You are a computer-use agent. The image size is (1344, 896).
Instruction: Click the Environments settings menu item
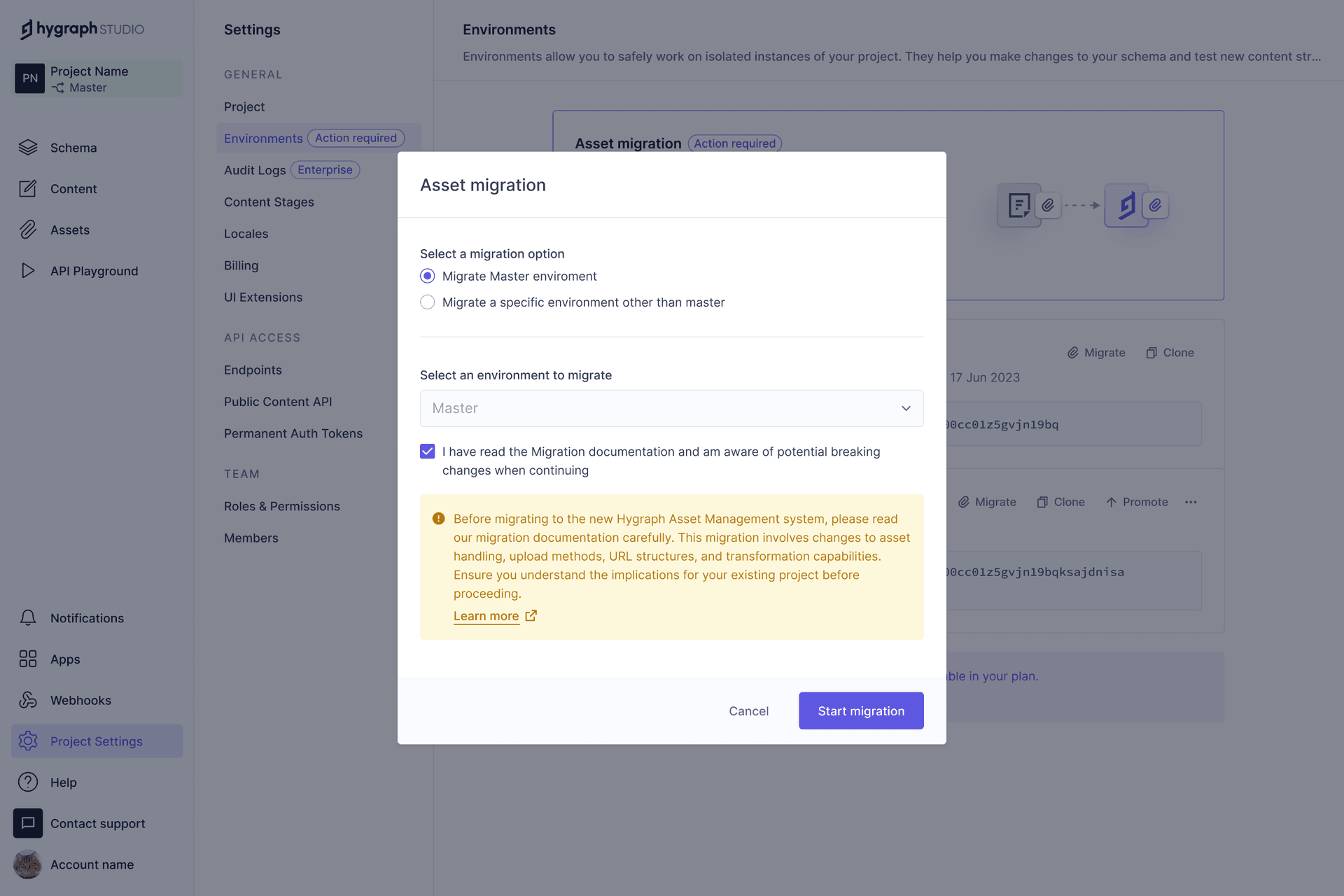263,137
